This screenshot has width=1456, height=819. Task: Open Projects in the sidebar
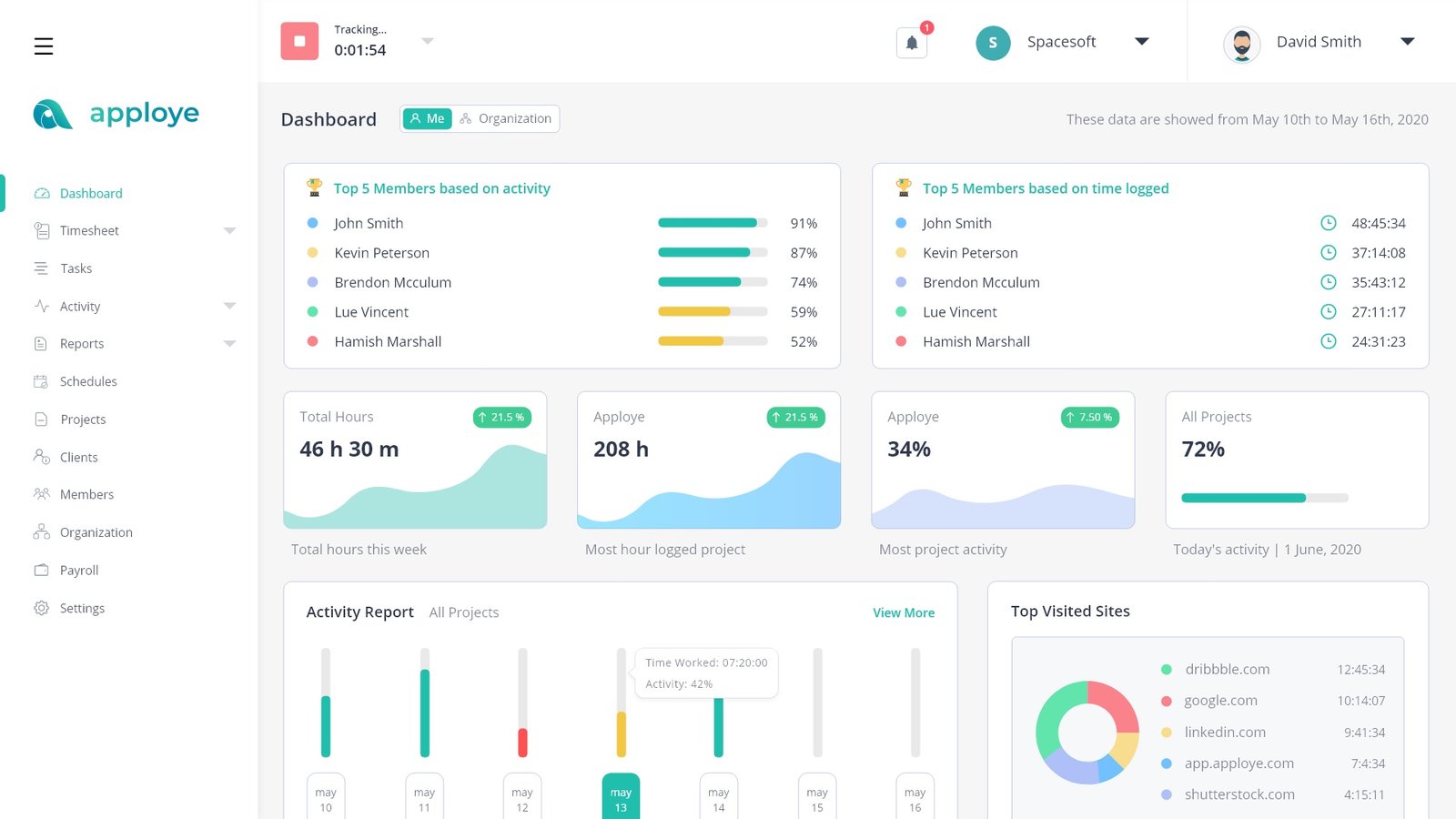83,420
